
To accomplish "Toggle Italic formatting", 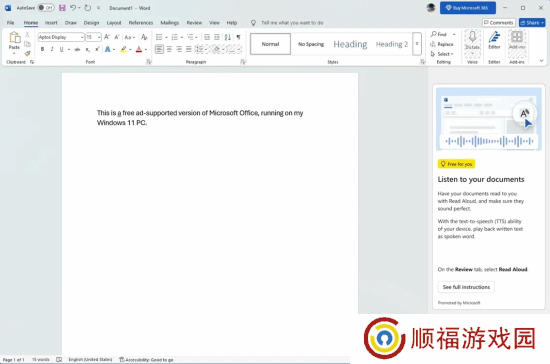I will click(52, 49).
